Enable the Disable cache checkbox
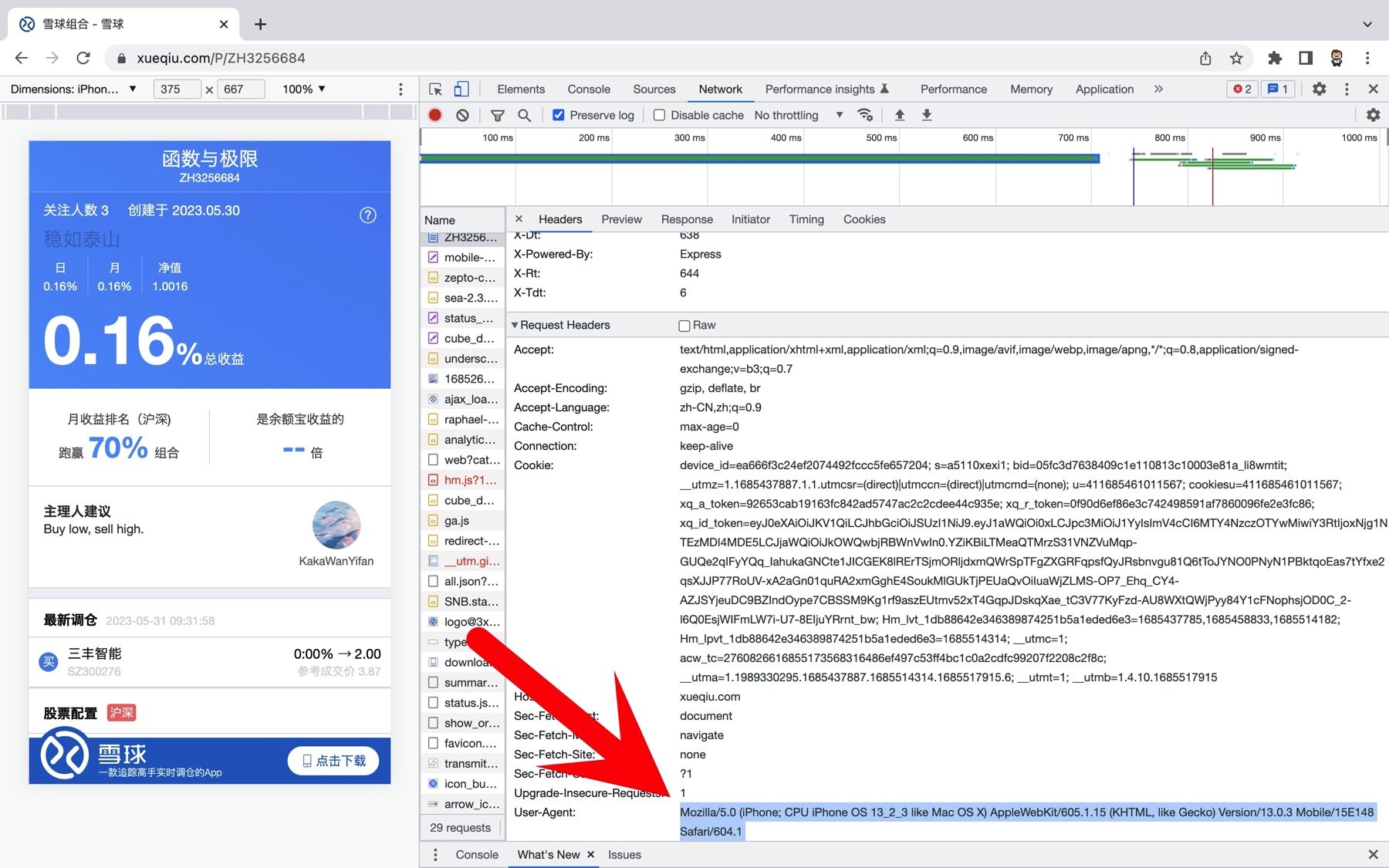 (660, 115)
